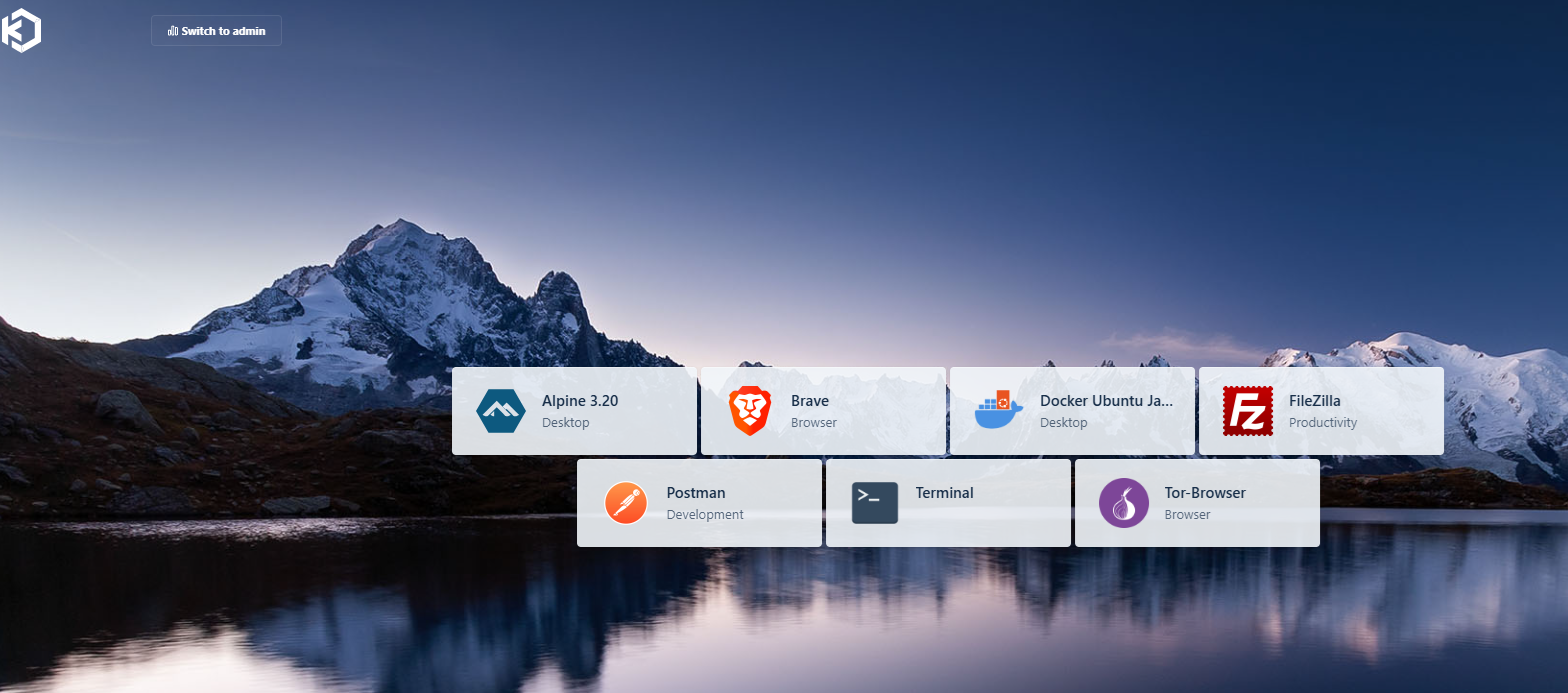Launch Brave by its name label

tap(810, 401)
